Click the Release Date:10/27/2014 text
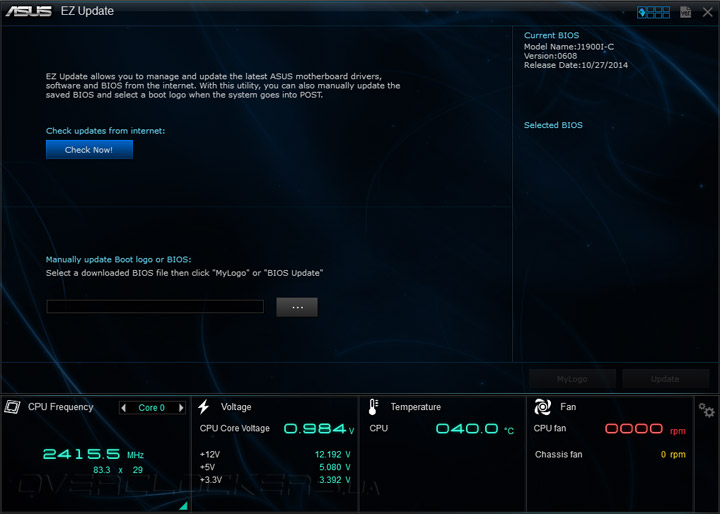 [576, 65]
